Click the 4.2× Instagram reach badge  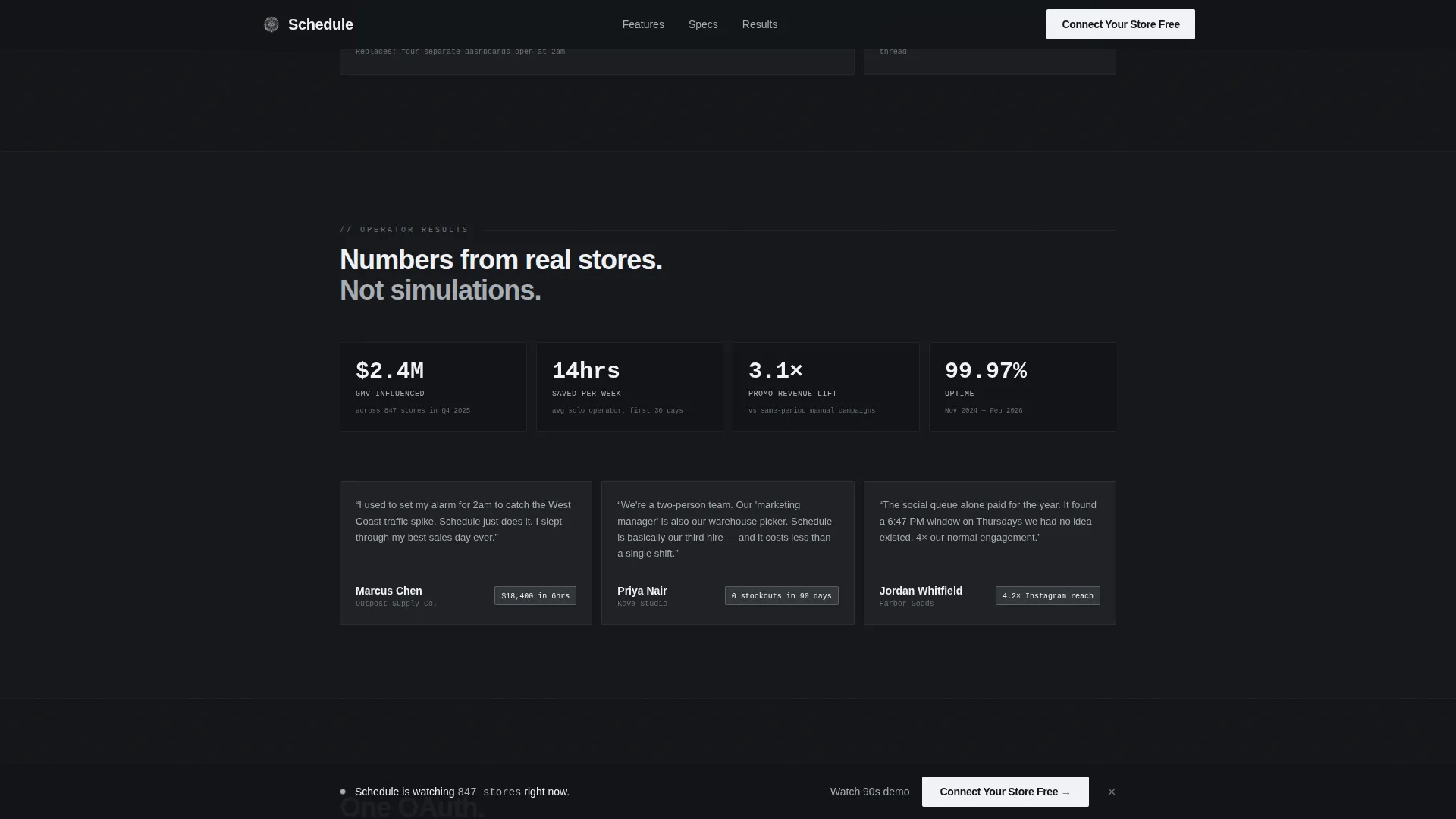click(x=1048, y=596)
